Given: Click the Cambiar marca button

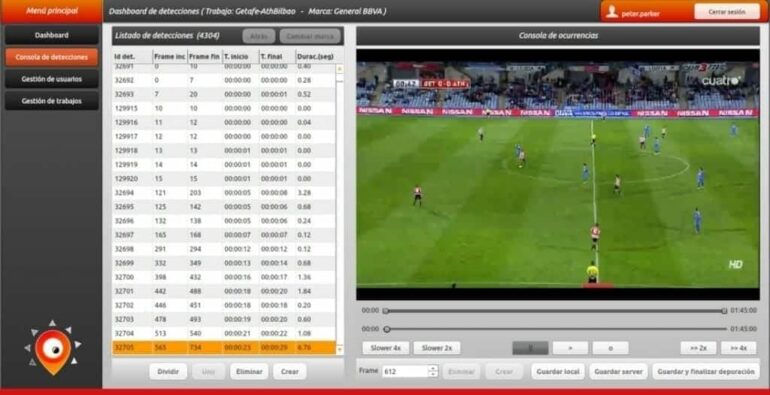Looking at the screenshot, I should click(x=310, y=36).
